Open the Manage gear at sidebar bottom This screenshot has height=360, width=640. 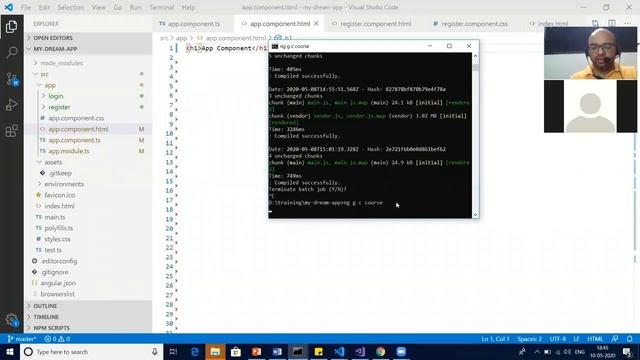pos(11,320)
